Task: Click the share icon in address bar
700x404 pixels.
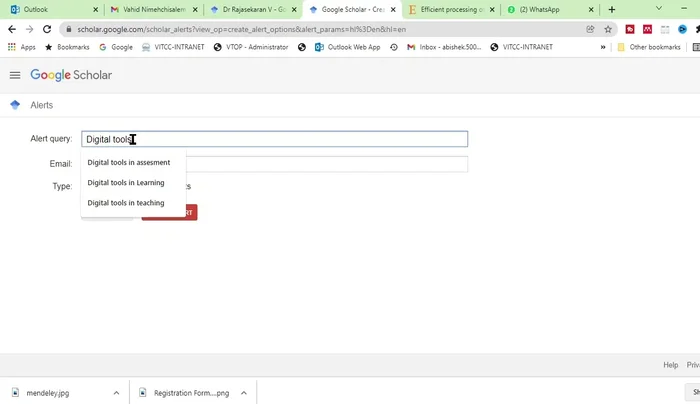Action: [x=589, y=29]
